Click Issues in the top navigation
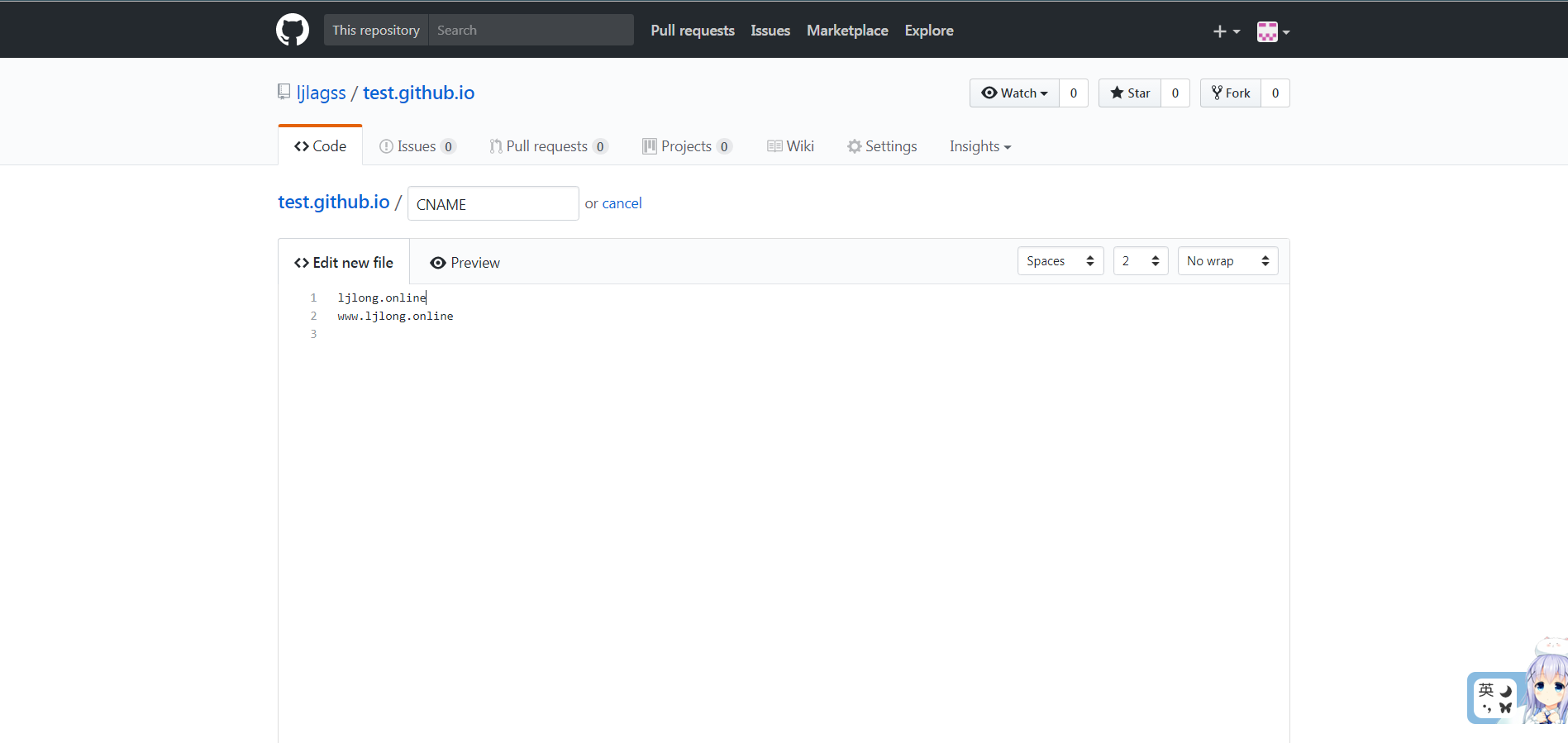This screenshot has width=1568, height=743. tap(770, 31)
